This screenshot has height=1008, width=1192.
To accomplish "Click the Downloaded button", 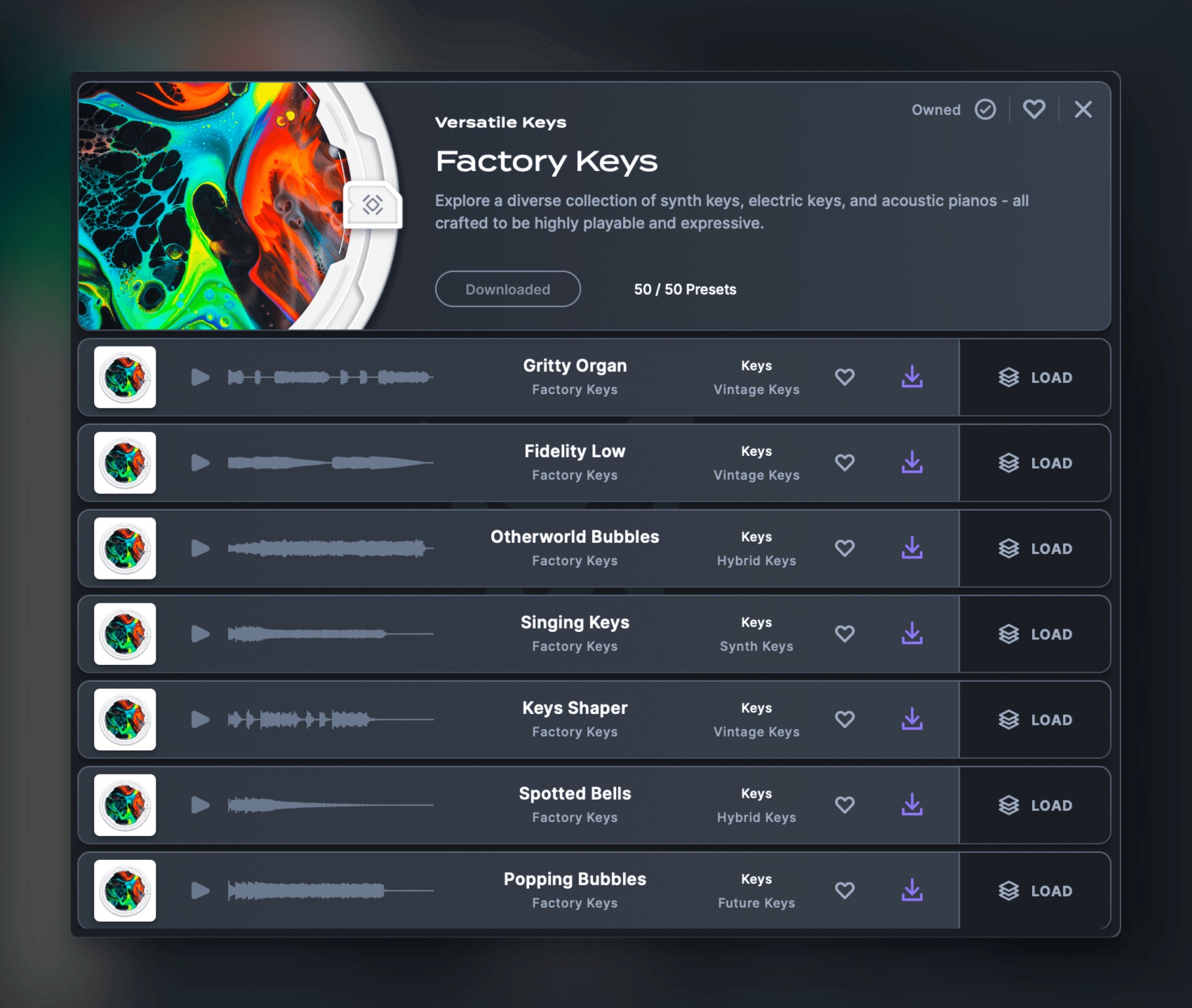I will click(508, 289).
